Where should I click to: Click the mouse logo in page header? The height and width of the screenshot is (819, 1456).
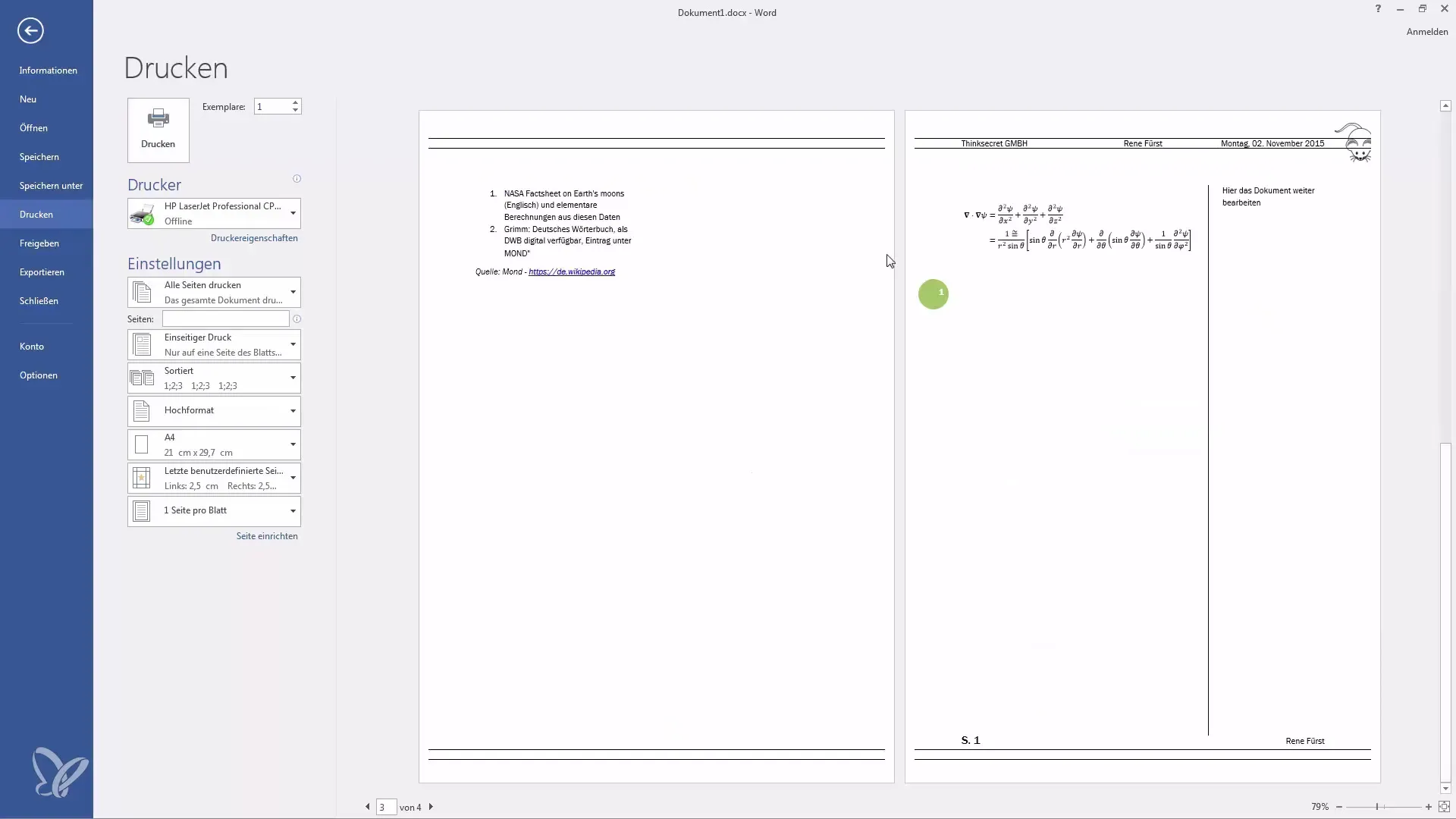pyautogui.click(x=1354, y=143)
